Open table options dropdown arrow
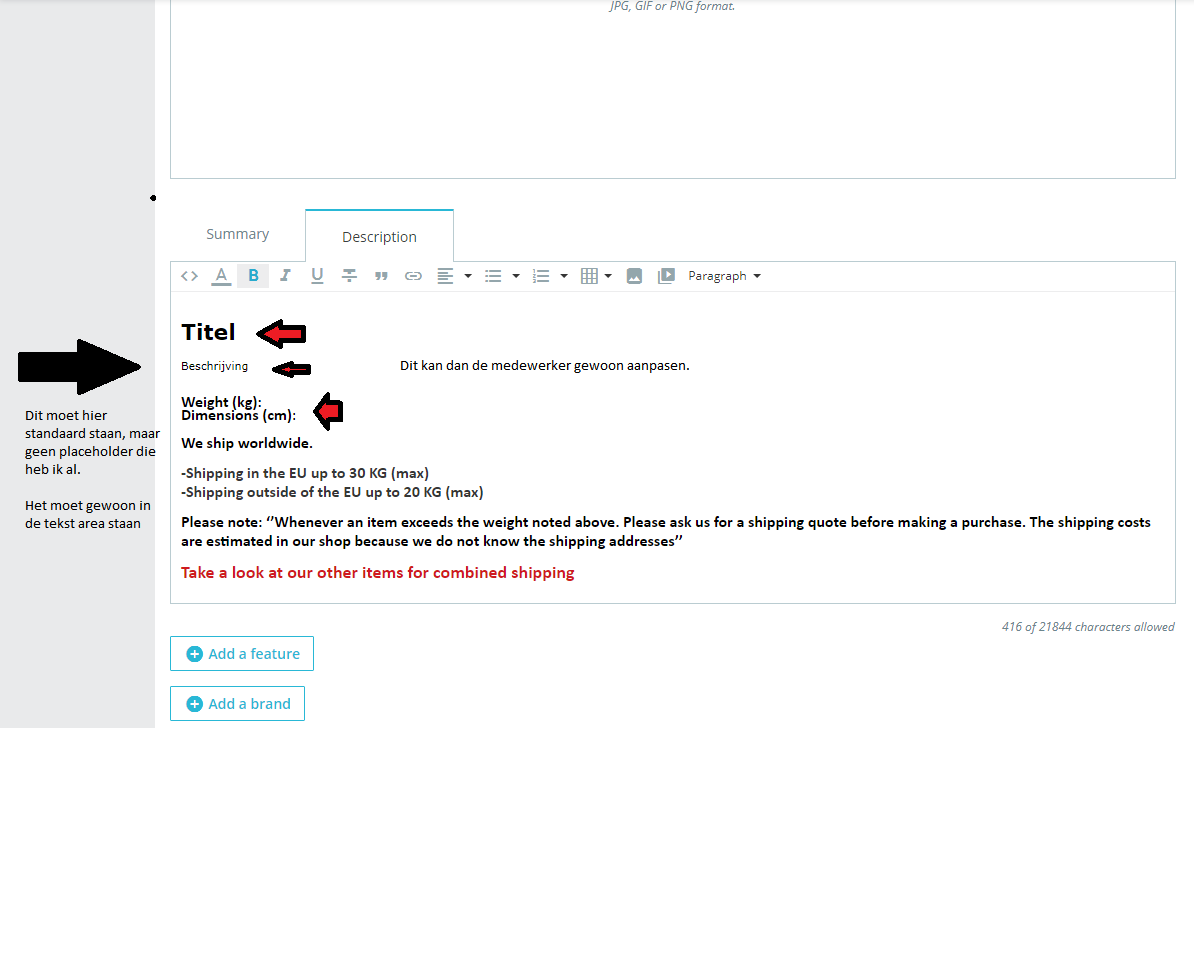The image size is (1194, 953). click(x=608, y=276)
